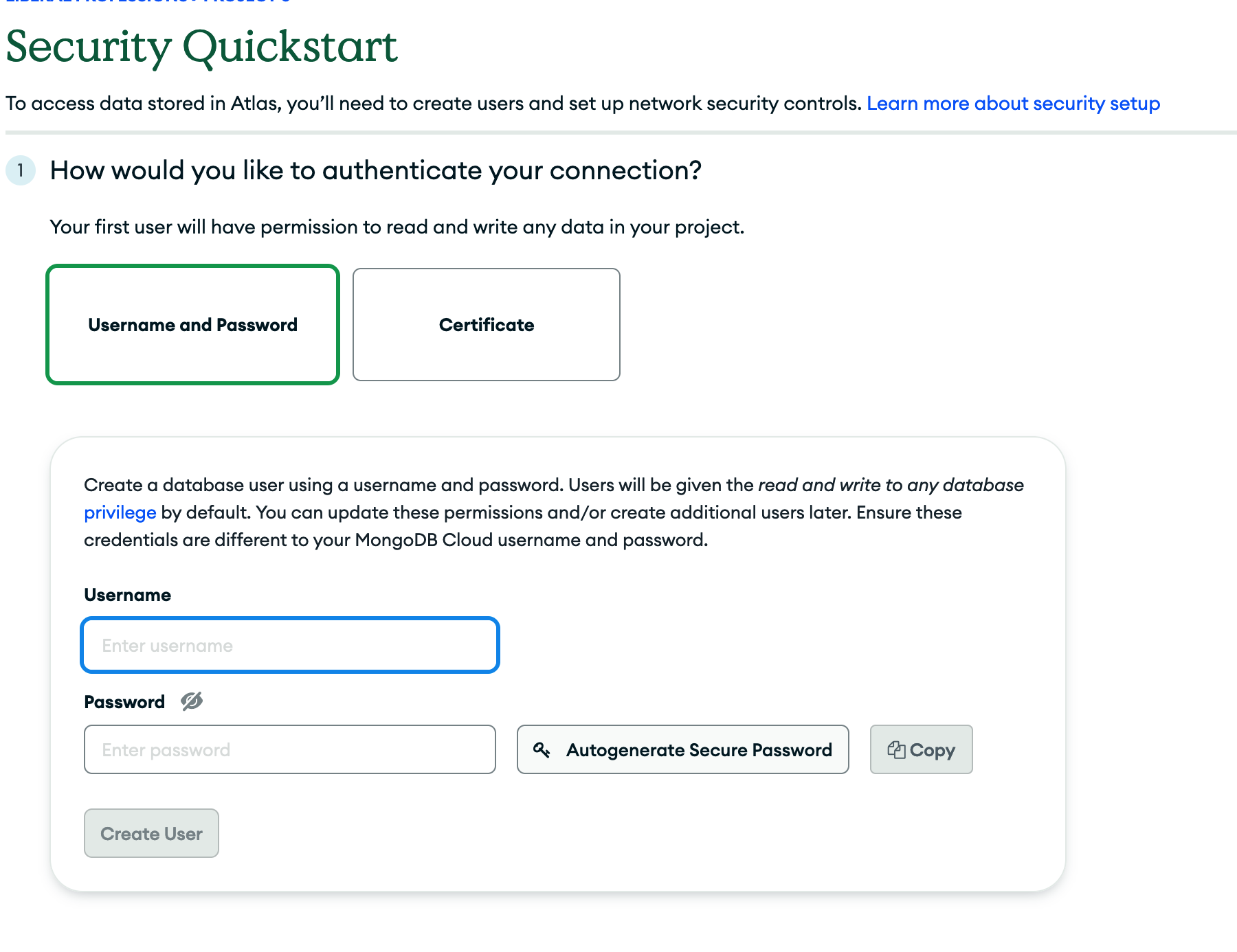Viewport: 1237px width, 952px height.
Task: Follow the privilege link
Action: [x=120, y=512]
